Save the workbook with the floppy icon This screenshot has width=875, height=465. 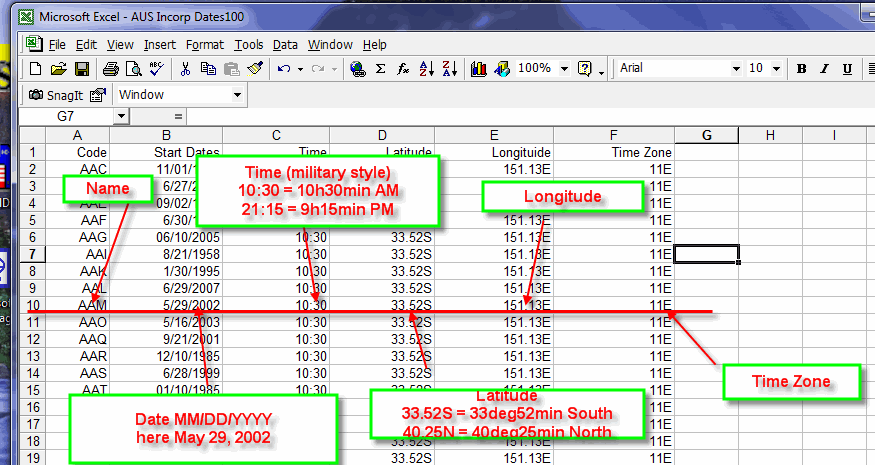click(x=82, y=69)
